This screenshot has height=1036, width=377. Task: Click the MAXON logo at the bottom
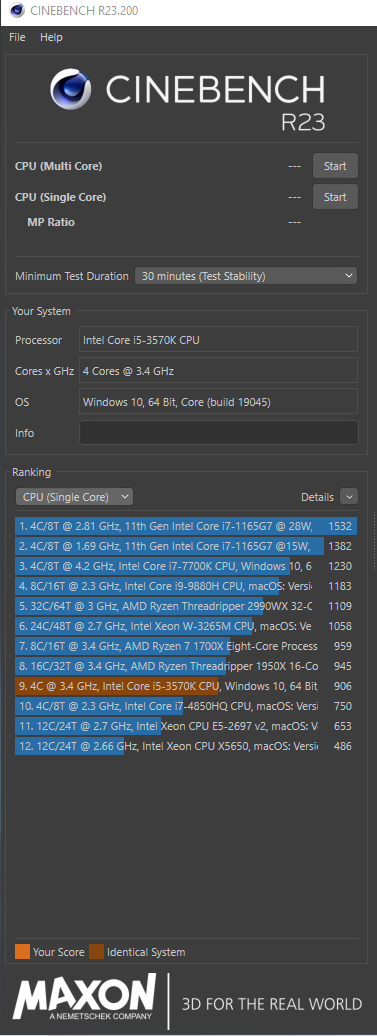point(85,997)
